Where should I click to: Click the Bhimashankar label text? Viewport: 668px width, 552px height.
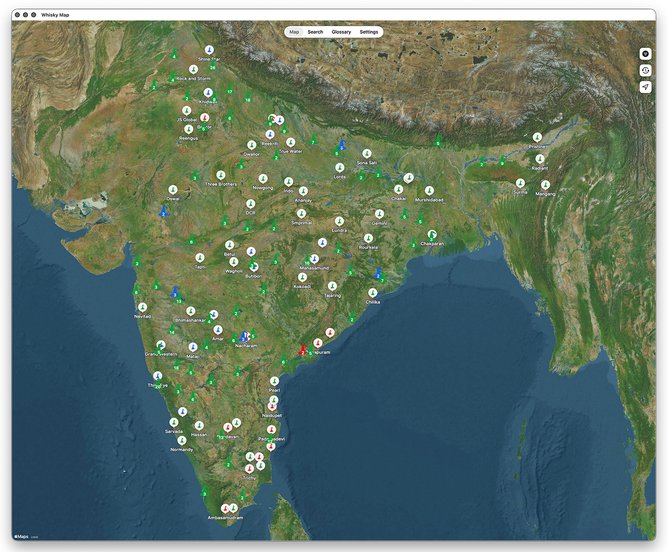[x=190, y=320]
